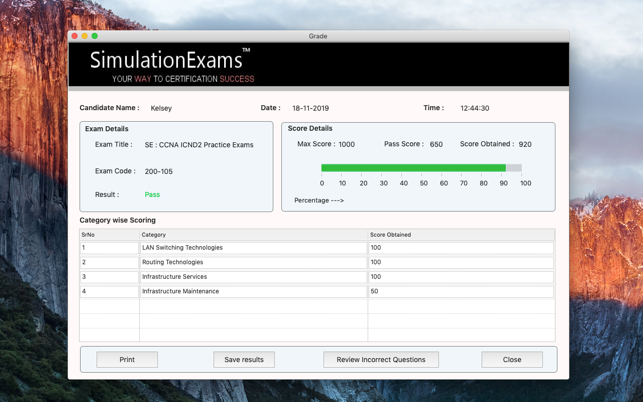Viewport: 643px width, 402px height.
Task: Click the Percentage ---> label
Action: point(319,200)
